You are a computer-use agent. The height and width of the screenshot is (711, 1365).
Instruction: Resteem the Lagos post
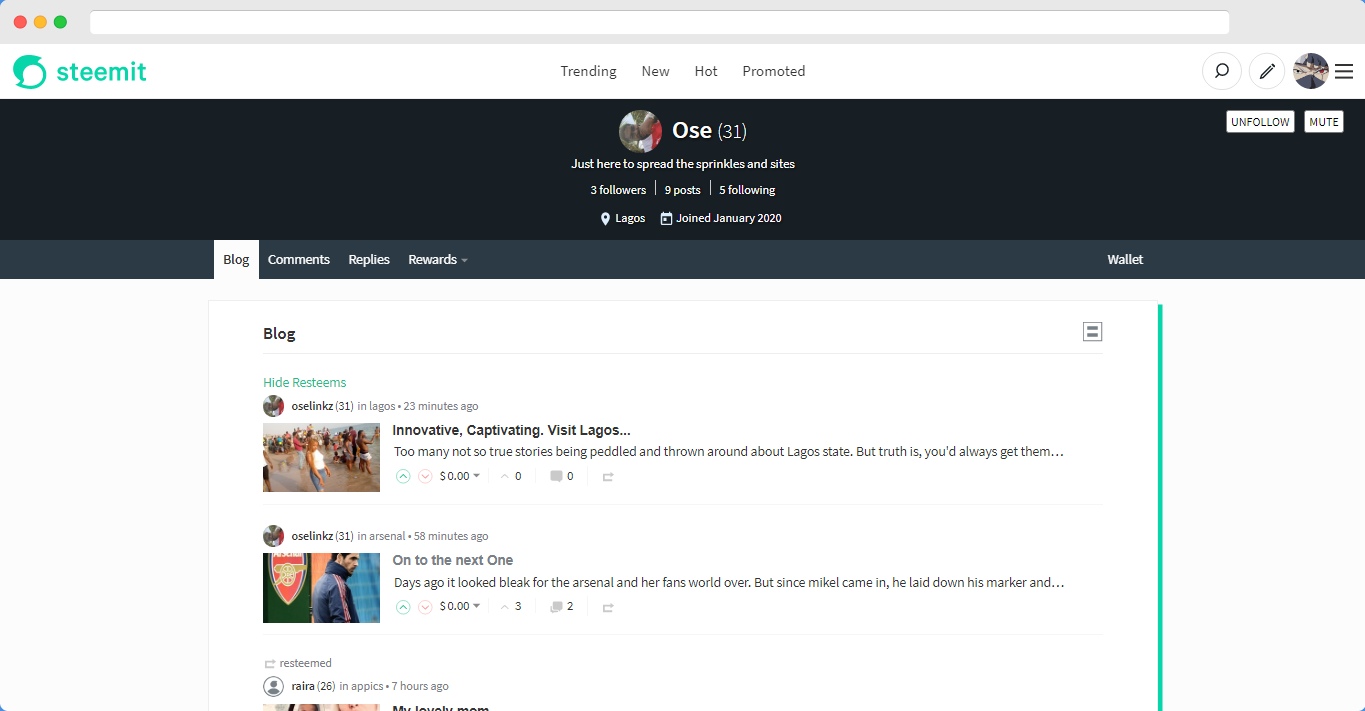[x=607, y=476]
